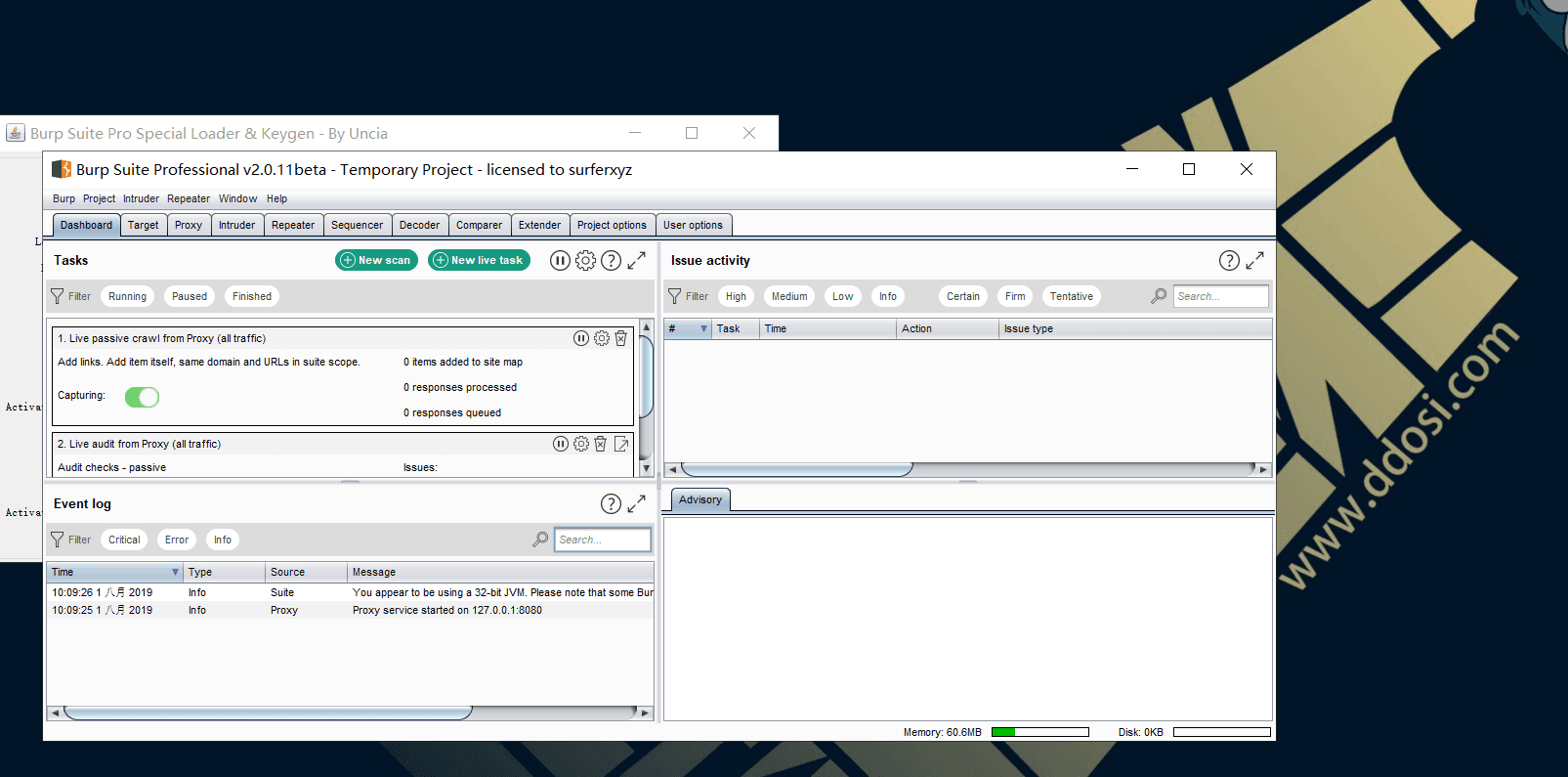Toggle the Critical event log filter
The image size is (1568, 777).
[x=124, y=540]
